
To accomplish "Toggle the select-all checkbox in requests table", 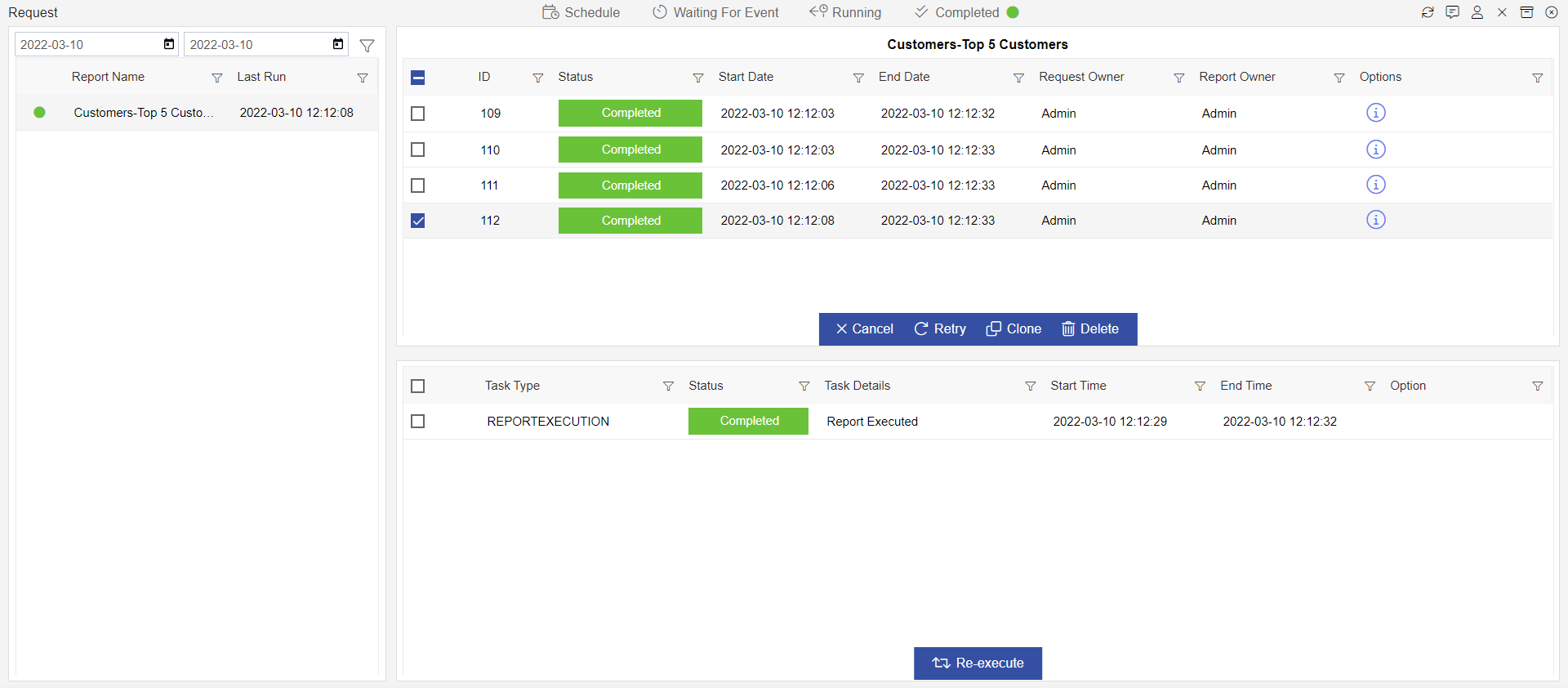I will coord(418,78).
